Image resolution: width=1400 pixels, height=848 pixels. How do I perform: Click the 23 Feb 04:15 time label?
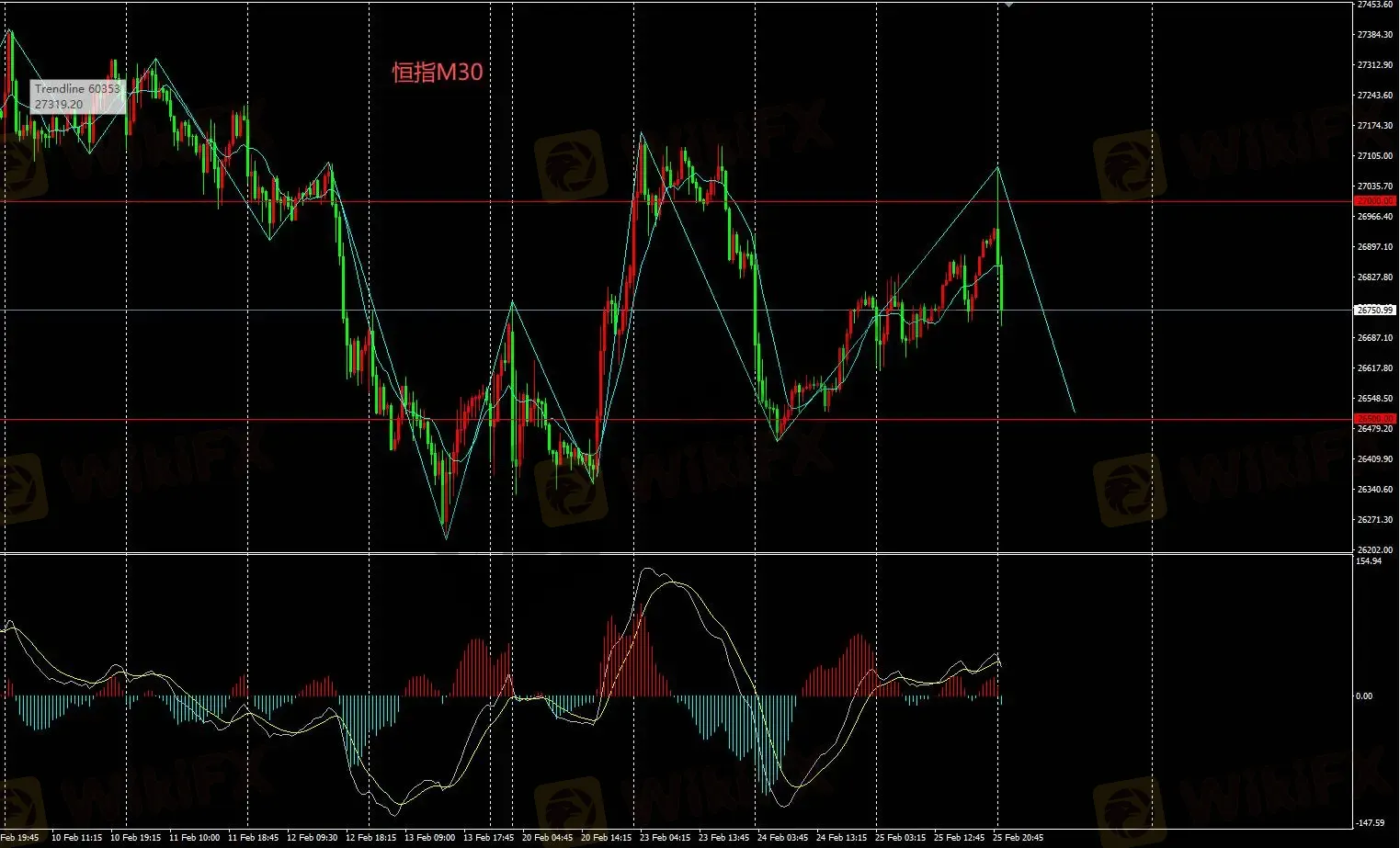(x=666, y=838)
